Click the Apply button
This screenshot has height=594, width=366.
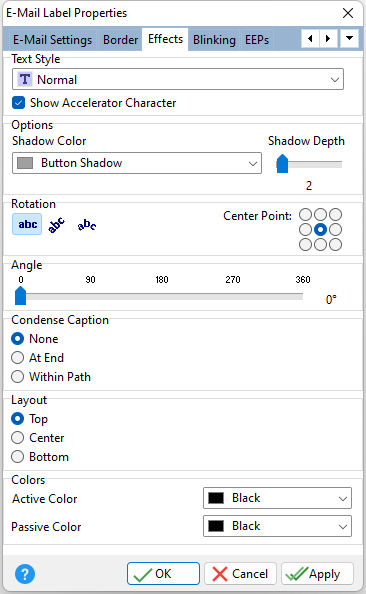click(x=318, y=574)
